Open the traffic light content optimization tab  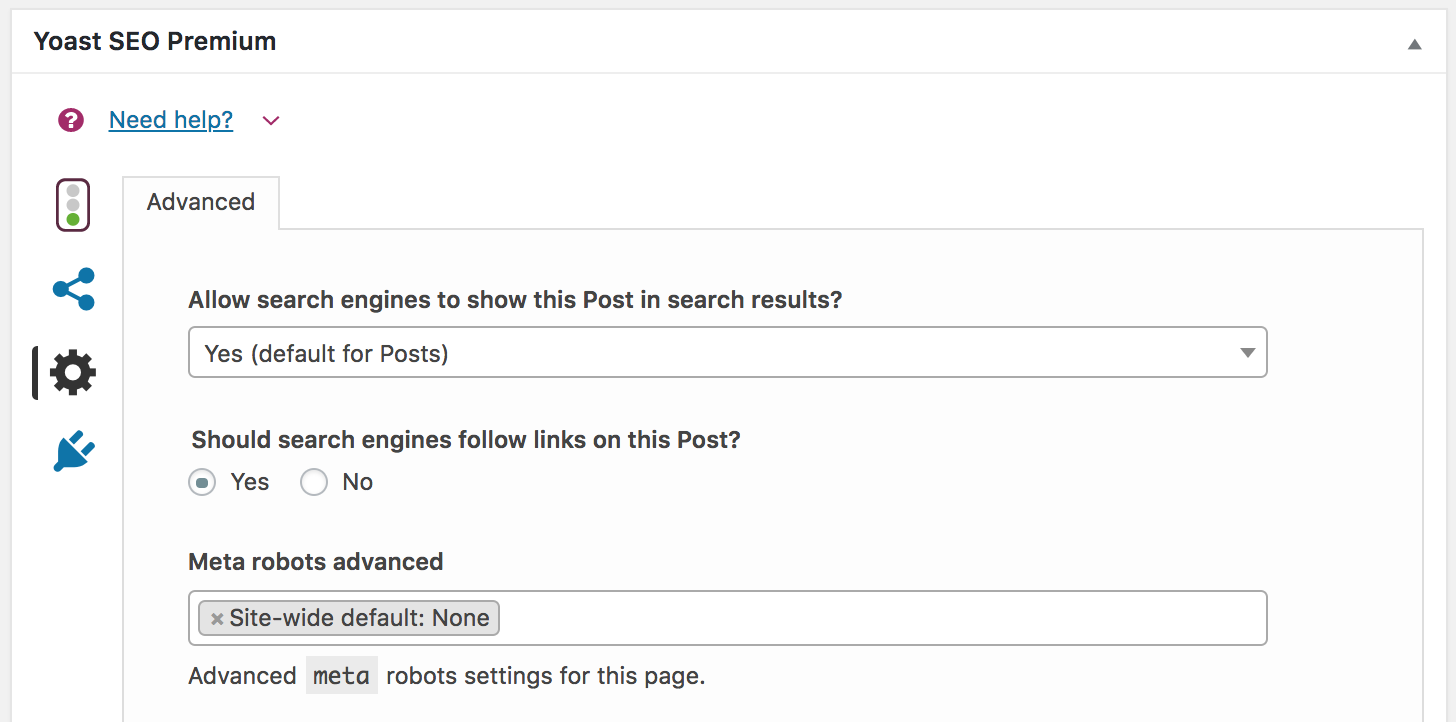tap(73, 205)
